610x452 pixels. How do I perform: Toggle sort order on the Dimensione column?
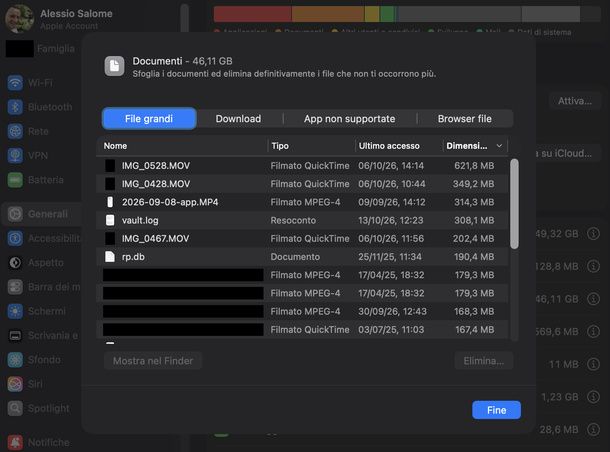[475, 146]
